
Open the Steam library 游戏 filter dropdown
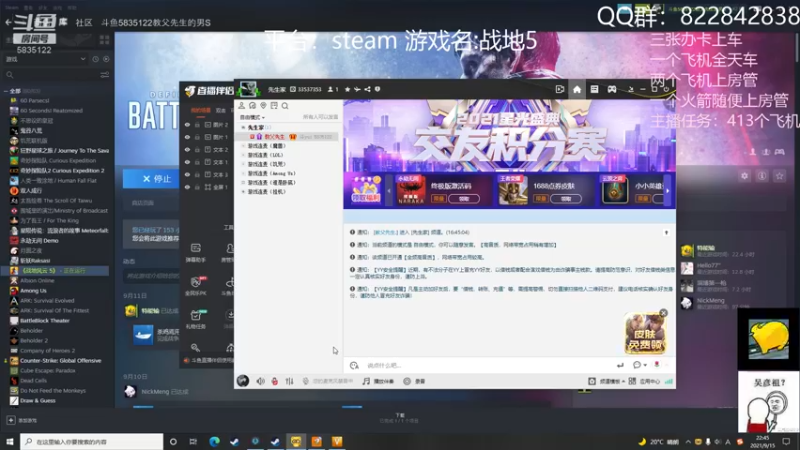45,59
